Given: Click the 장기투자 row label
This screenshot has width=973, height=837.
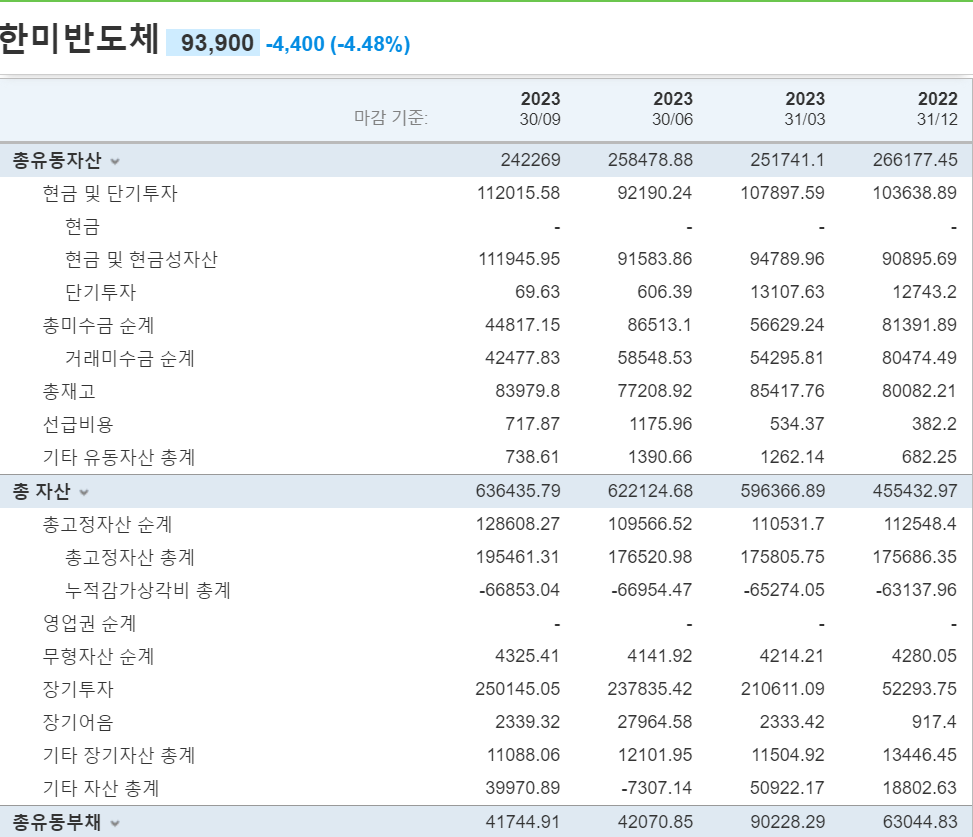Looking at the screenshot, I should [x=78, y=689].
